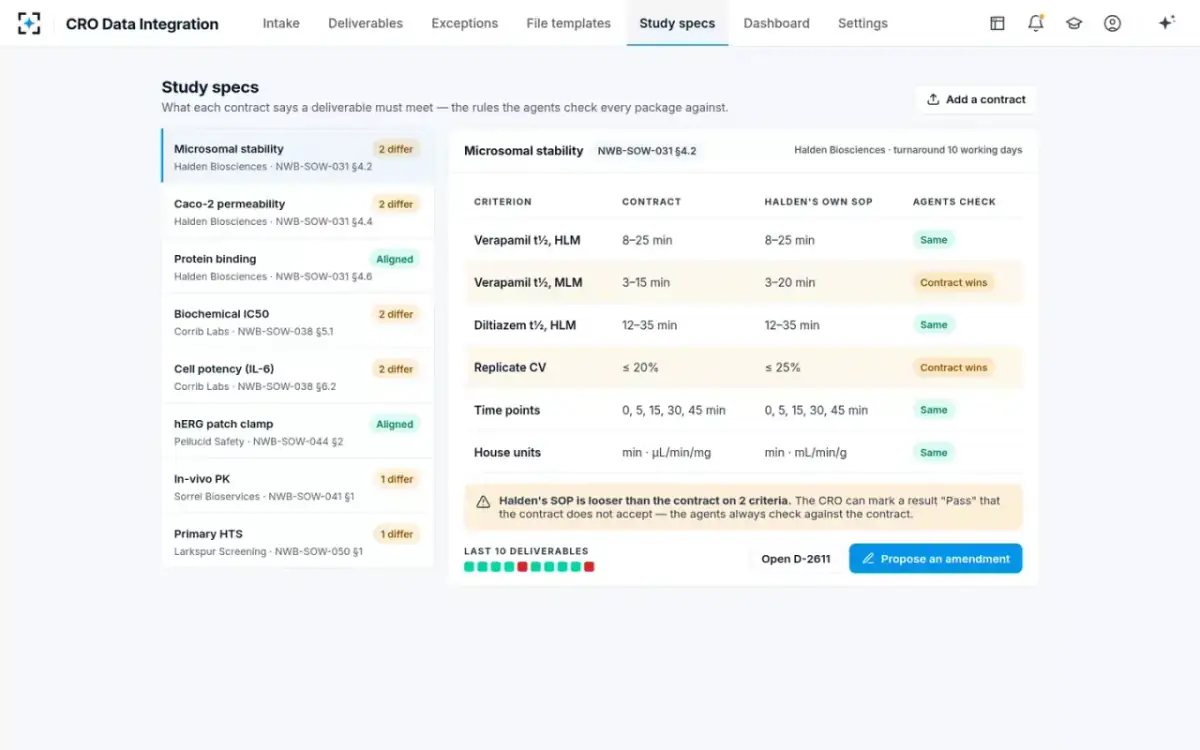1200x750 pixels.
Task: Open the layout panel icon in header
Action: tap(997, 23)
